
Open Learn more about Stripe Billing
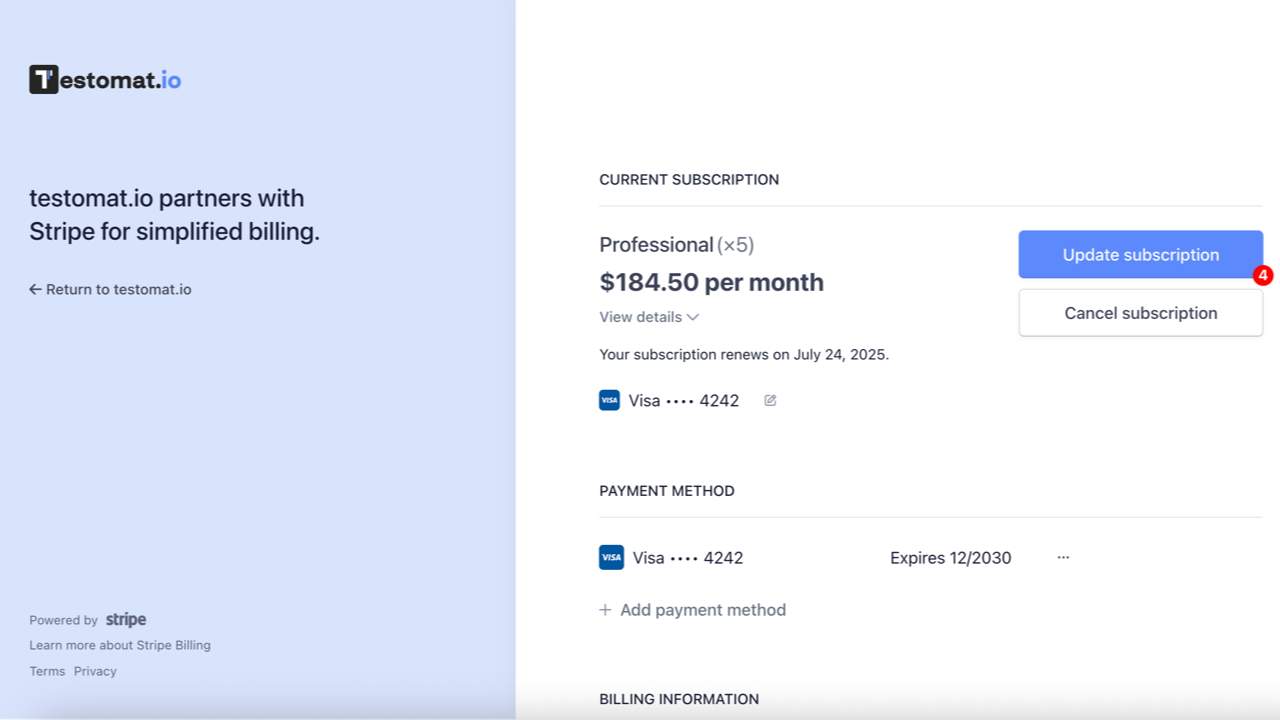[x=120, y=645]
